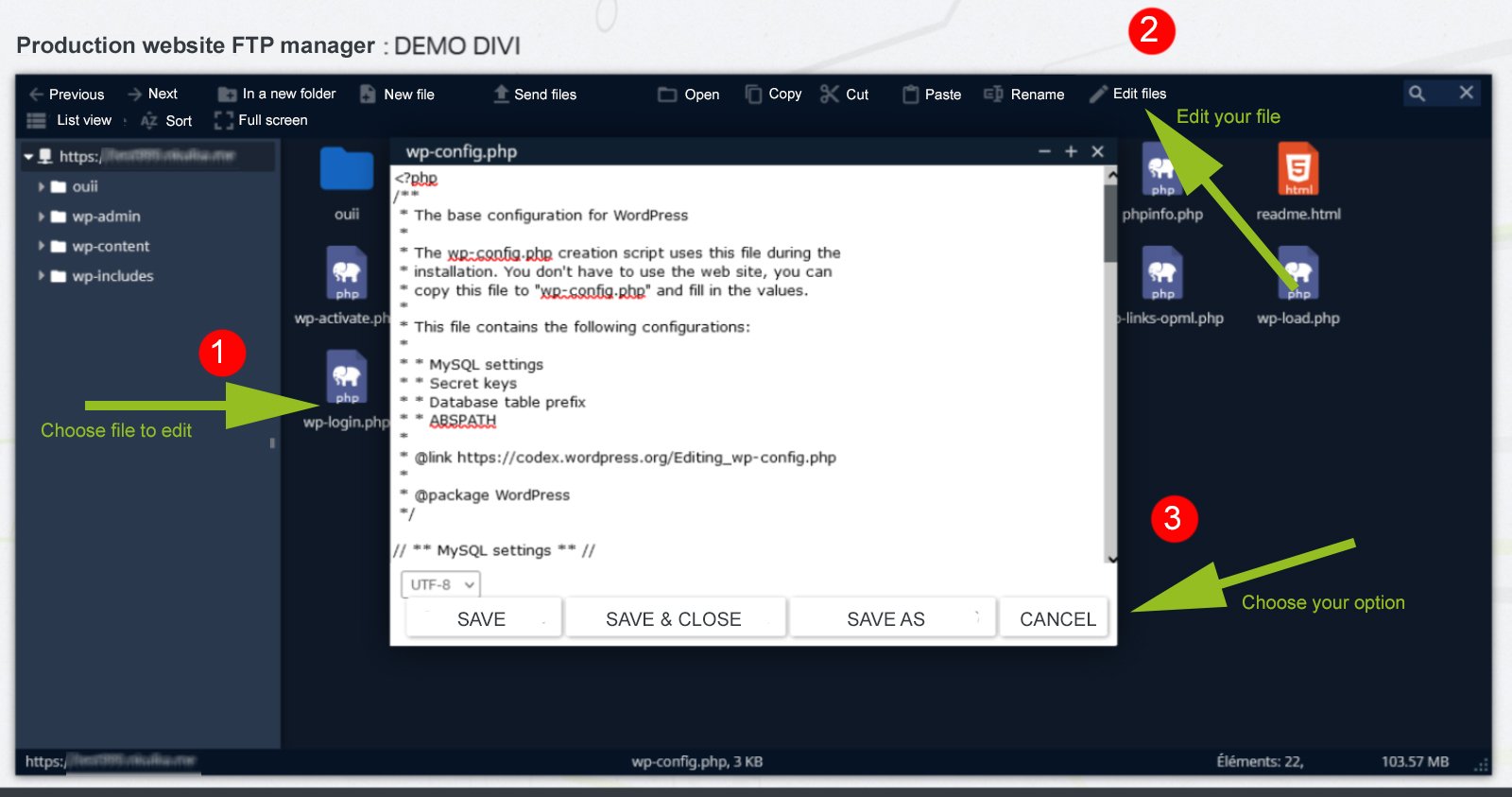Click the search magnifier icon
The height and width of the screenshot is (797, 1512).
(x=1417, y=93)
